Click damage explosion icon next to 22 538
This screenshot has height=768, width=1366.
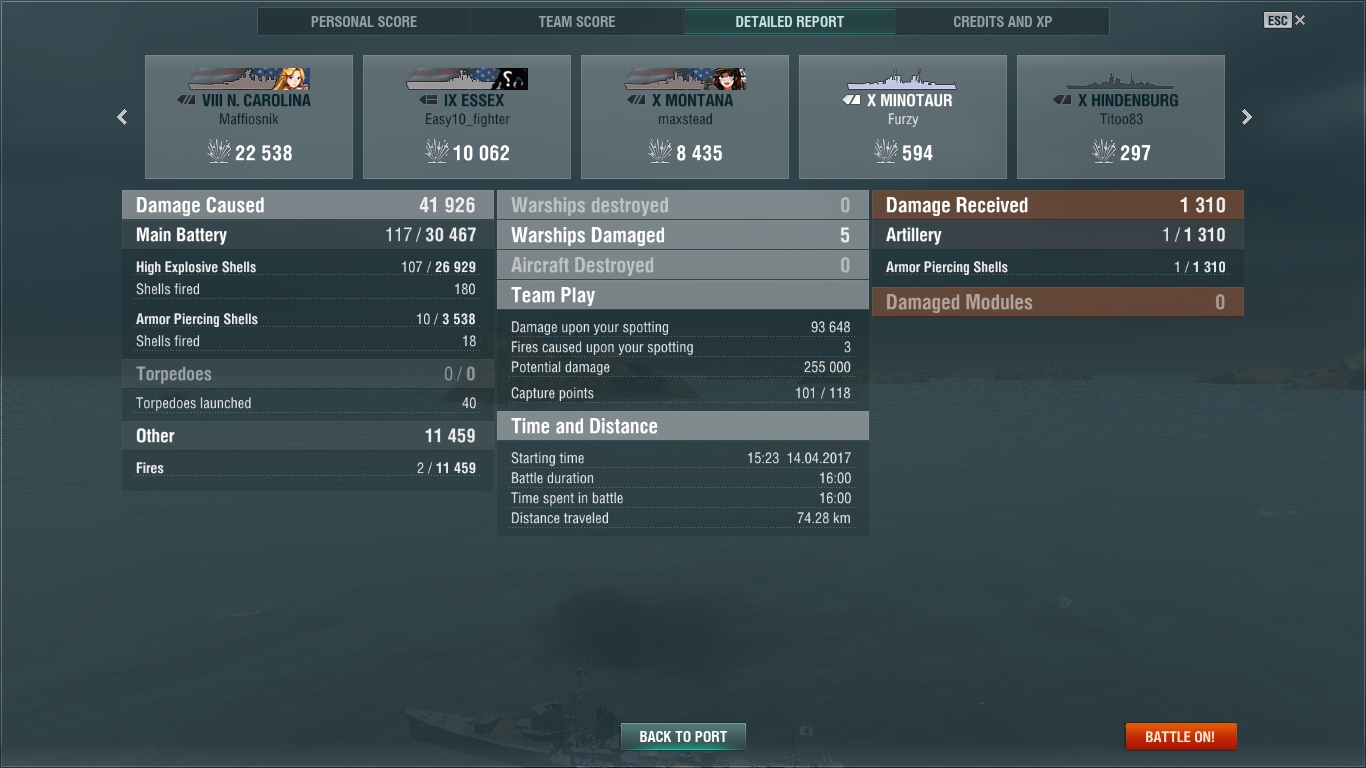pyautogui.click(x=218, y=152)
